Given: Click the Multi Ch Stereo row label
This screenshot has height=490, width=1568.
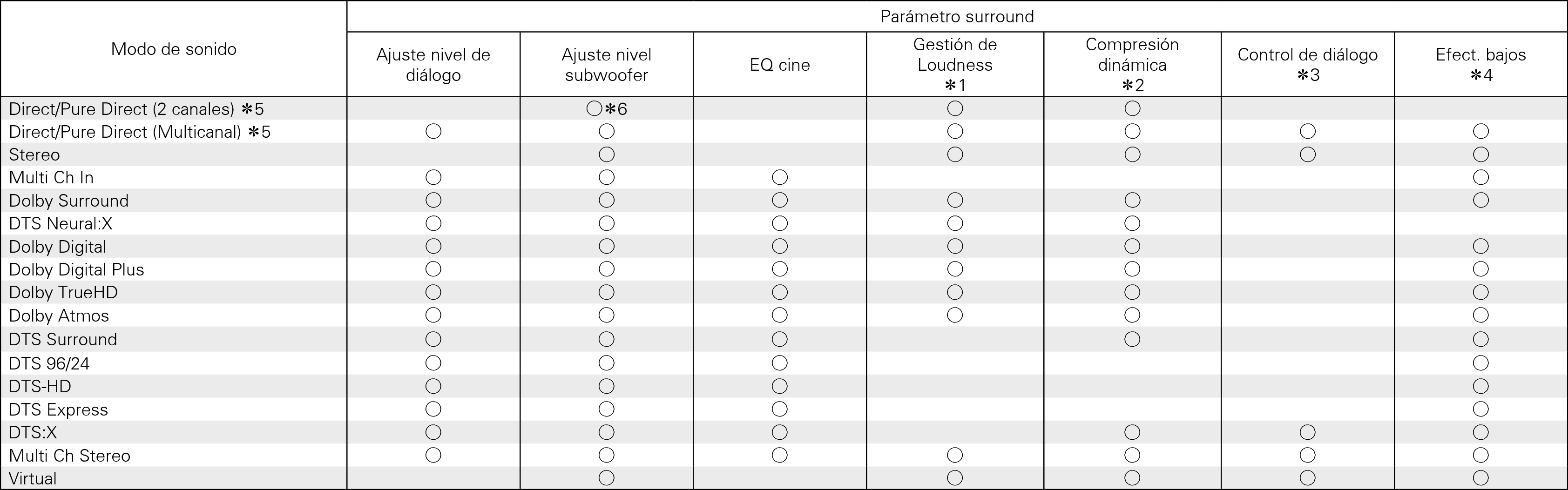Looking at the screenshot, I should click(x=69, y=455).
